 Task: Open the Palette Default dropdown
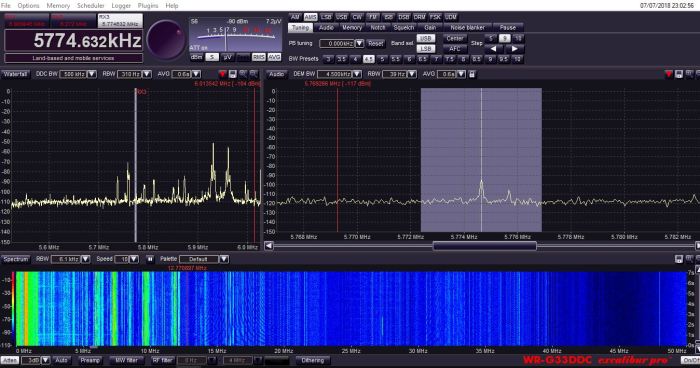click(x=224, y=259)
